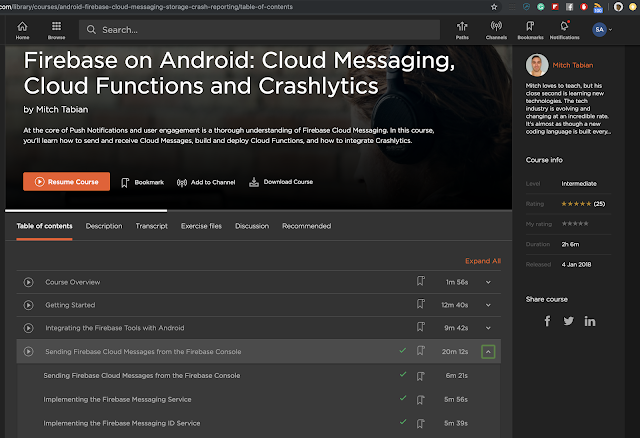Click Course Overview module title

(73, 282)
